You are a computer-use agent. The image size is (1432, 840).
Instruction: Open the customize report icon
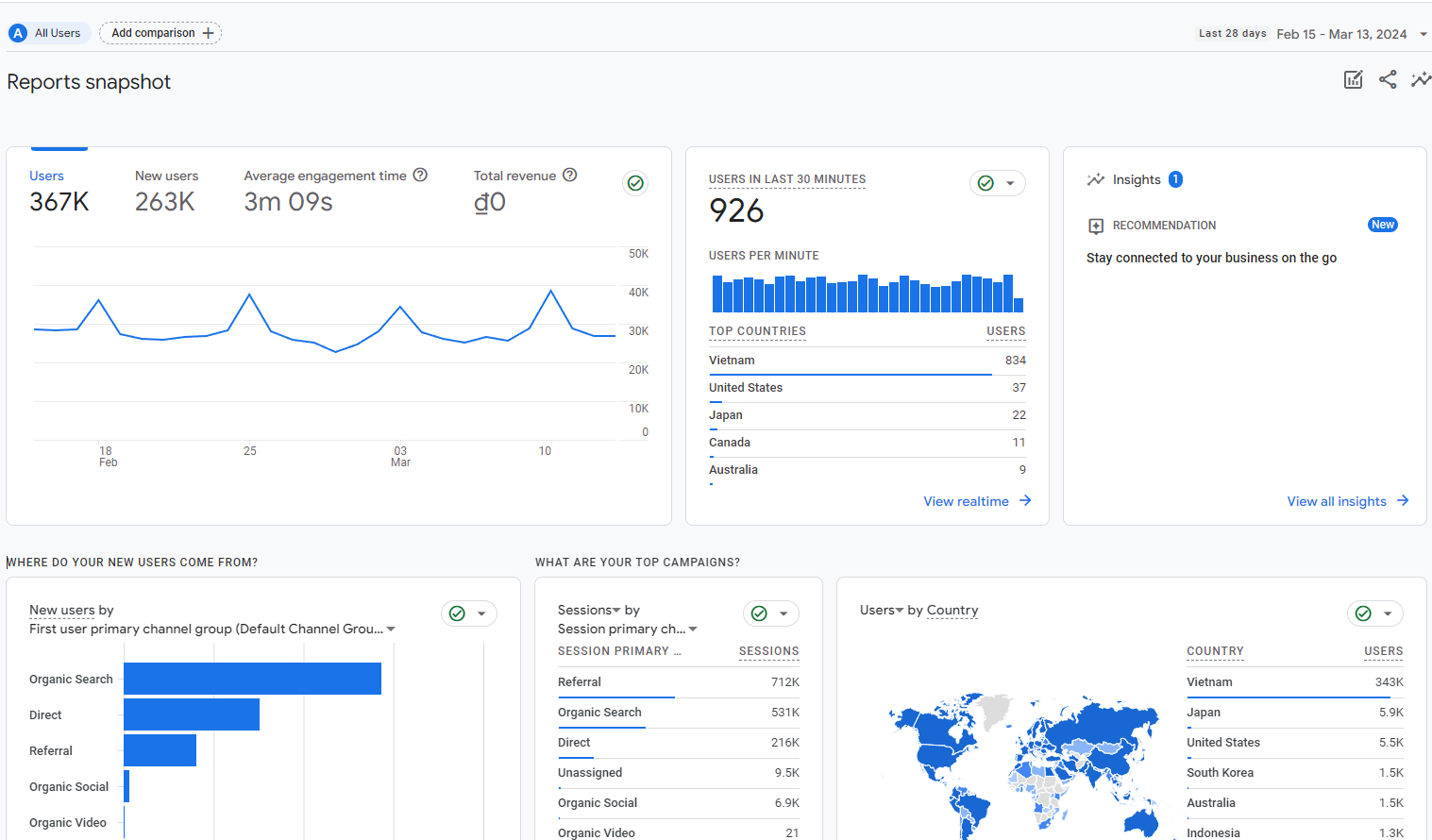click(1353, 80)
